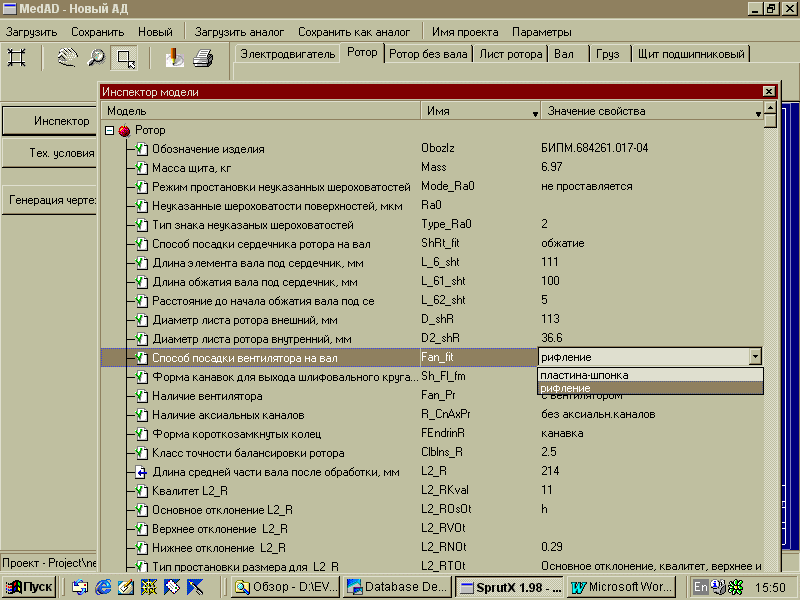Click the print icon in toolbar
Image resolution: width=800 pixels, height=600 pixels.
[x=202, y=58]
